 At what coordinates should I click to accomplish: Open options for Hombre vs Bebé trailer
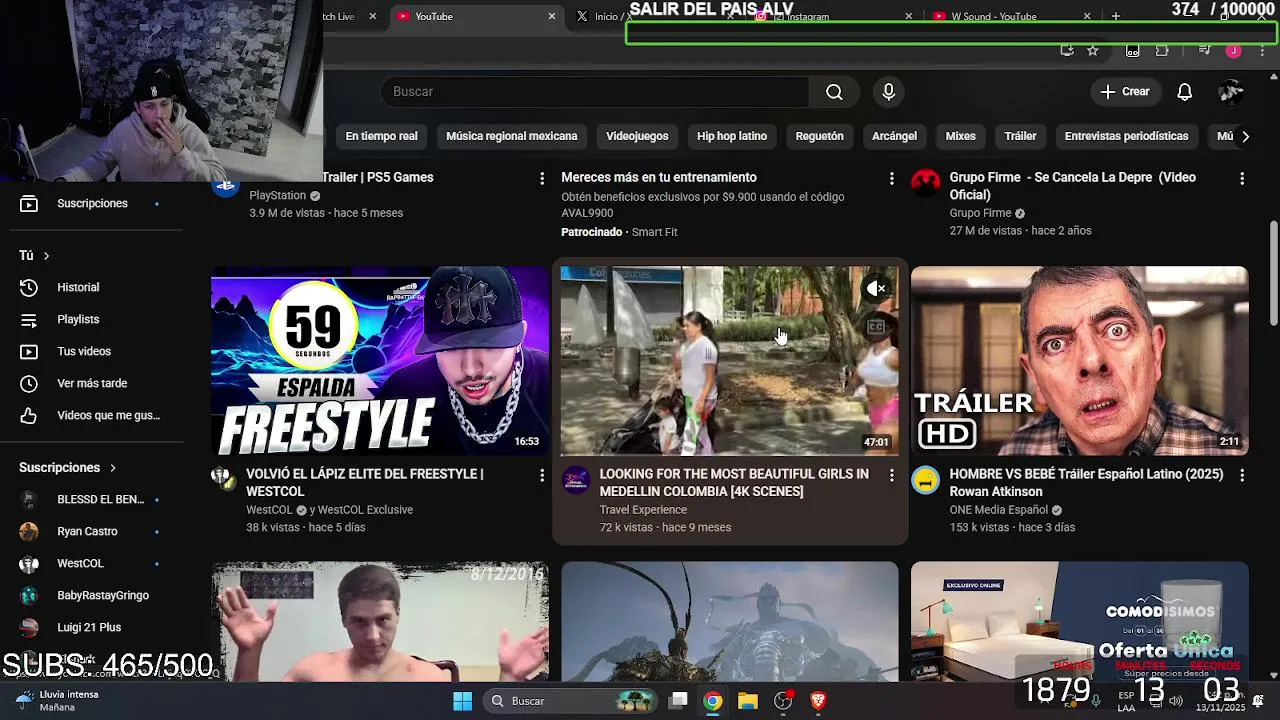pos(1242,475)
